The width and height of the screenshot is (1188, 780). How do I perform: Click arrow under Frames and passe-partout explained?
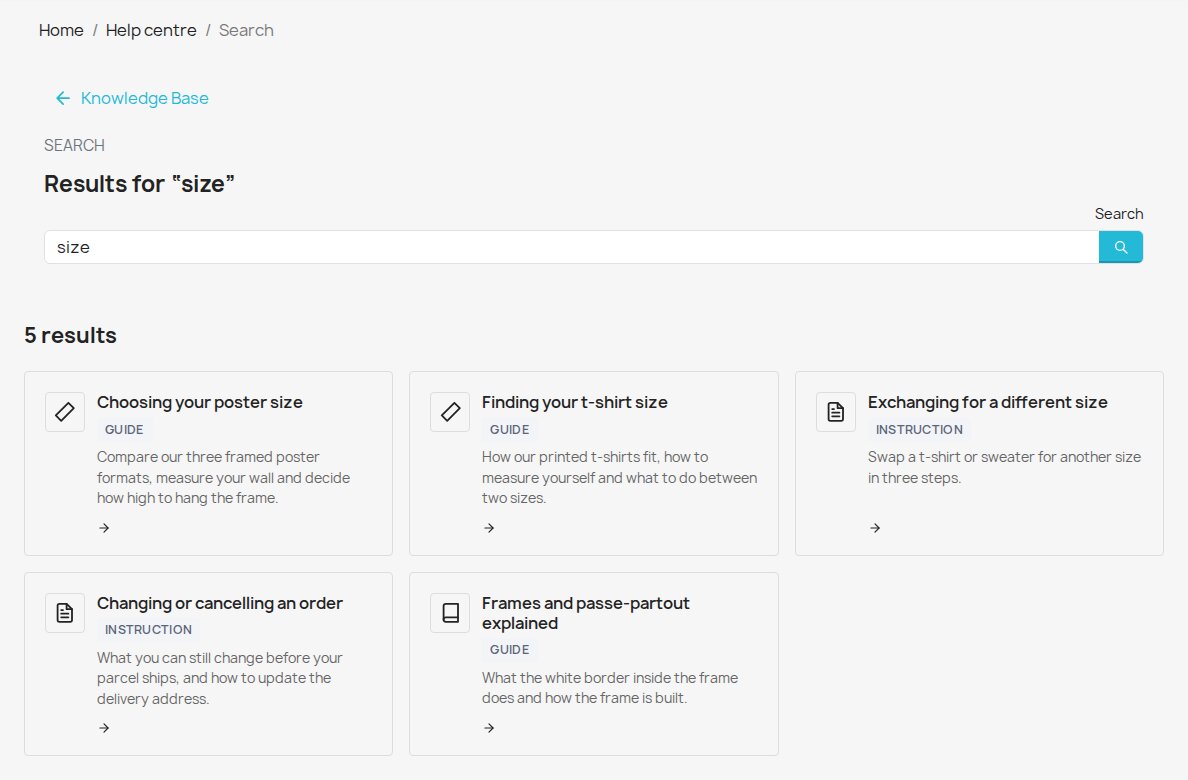coord(489,728)
